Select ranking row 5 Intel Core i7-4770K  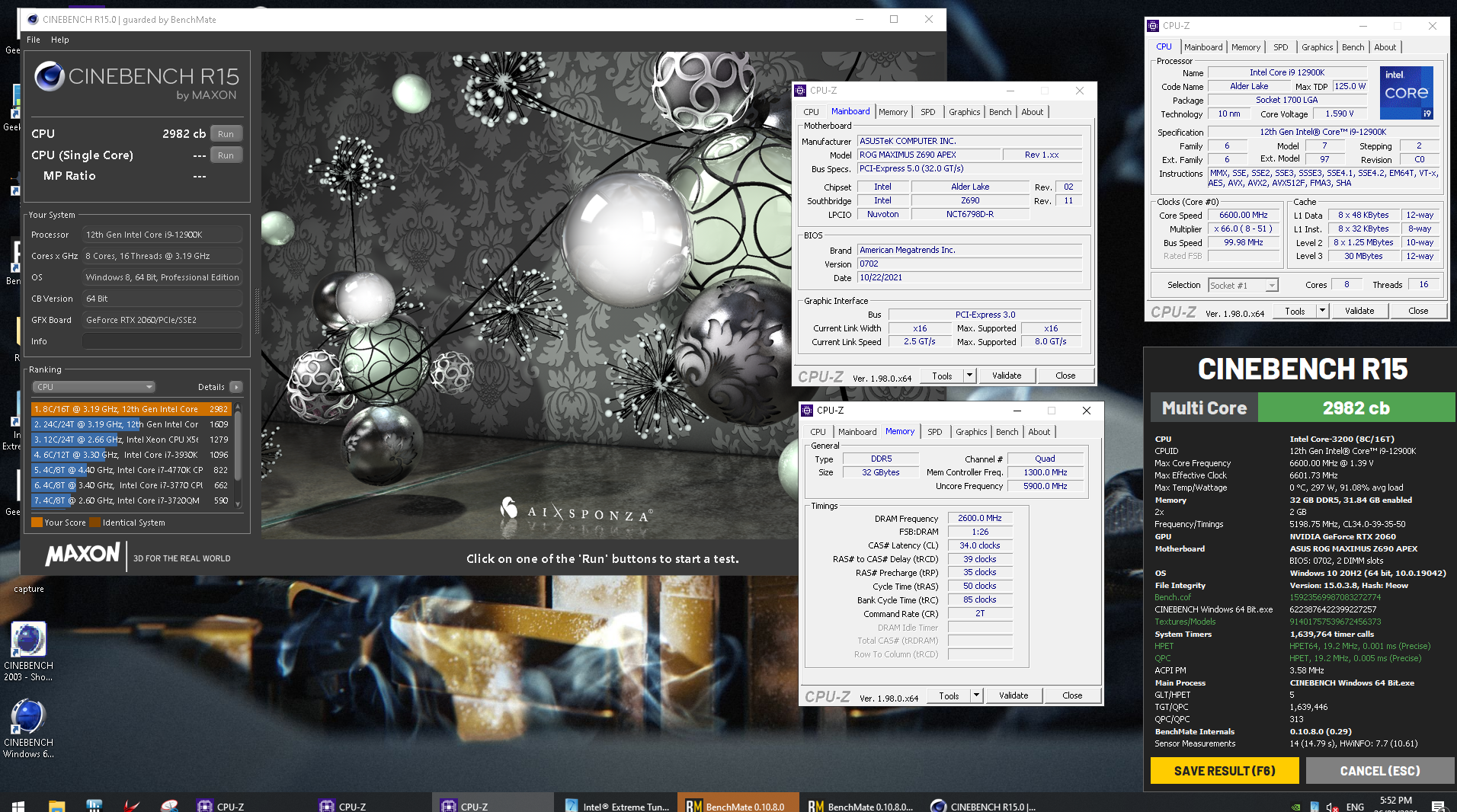[x=131, y=470]
